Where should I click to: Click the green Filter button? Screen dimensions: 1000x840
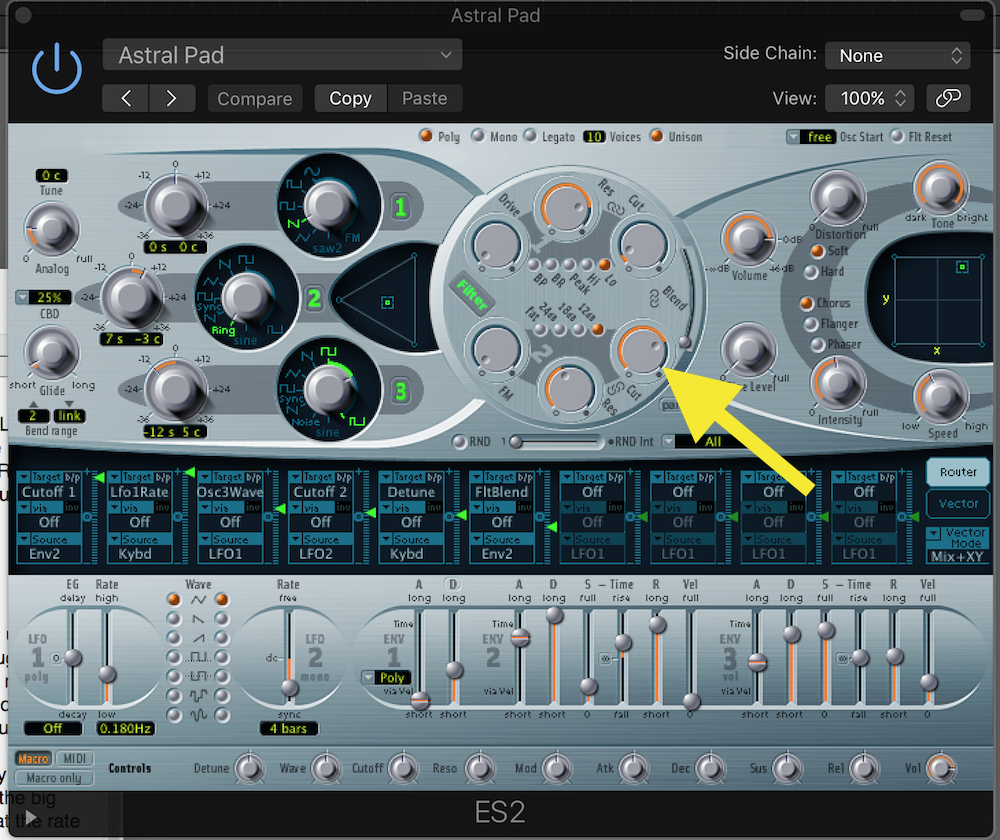472,294
